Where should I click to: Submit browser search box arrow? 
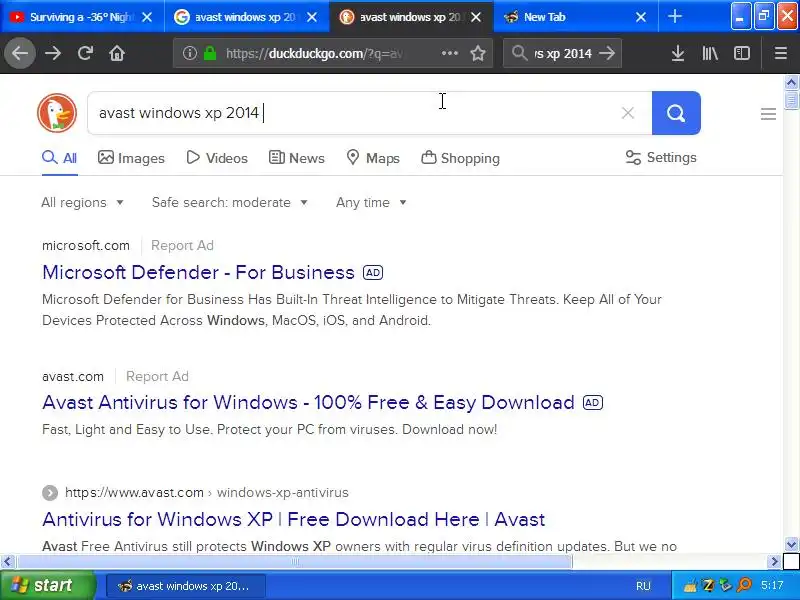607,53
